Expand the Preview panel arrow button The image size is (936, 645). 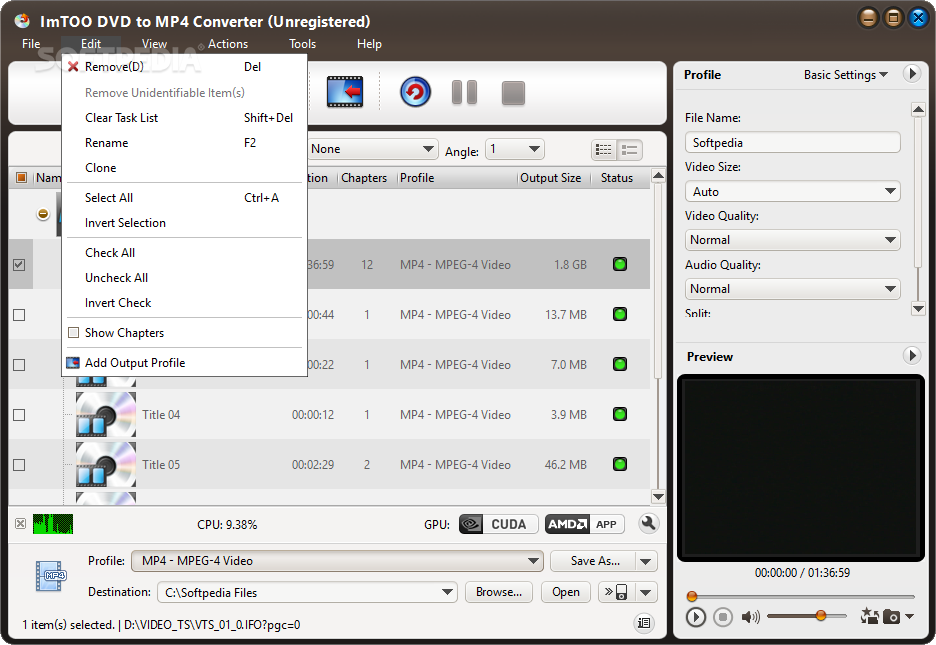coord(911,356)
